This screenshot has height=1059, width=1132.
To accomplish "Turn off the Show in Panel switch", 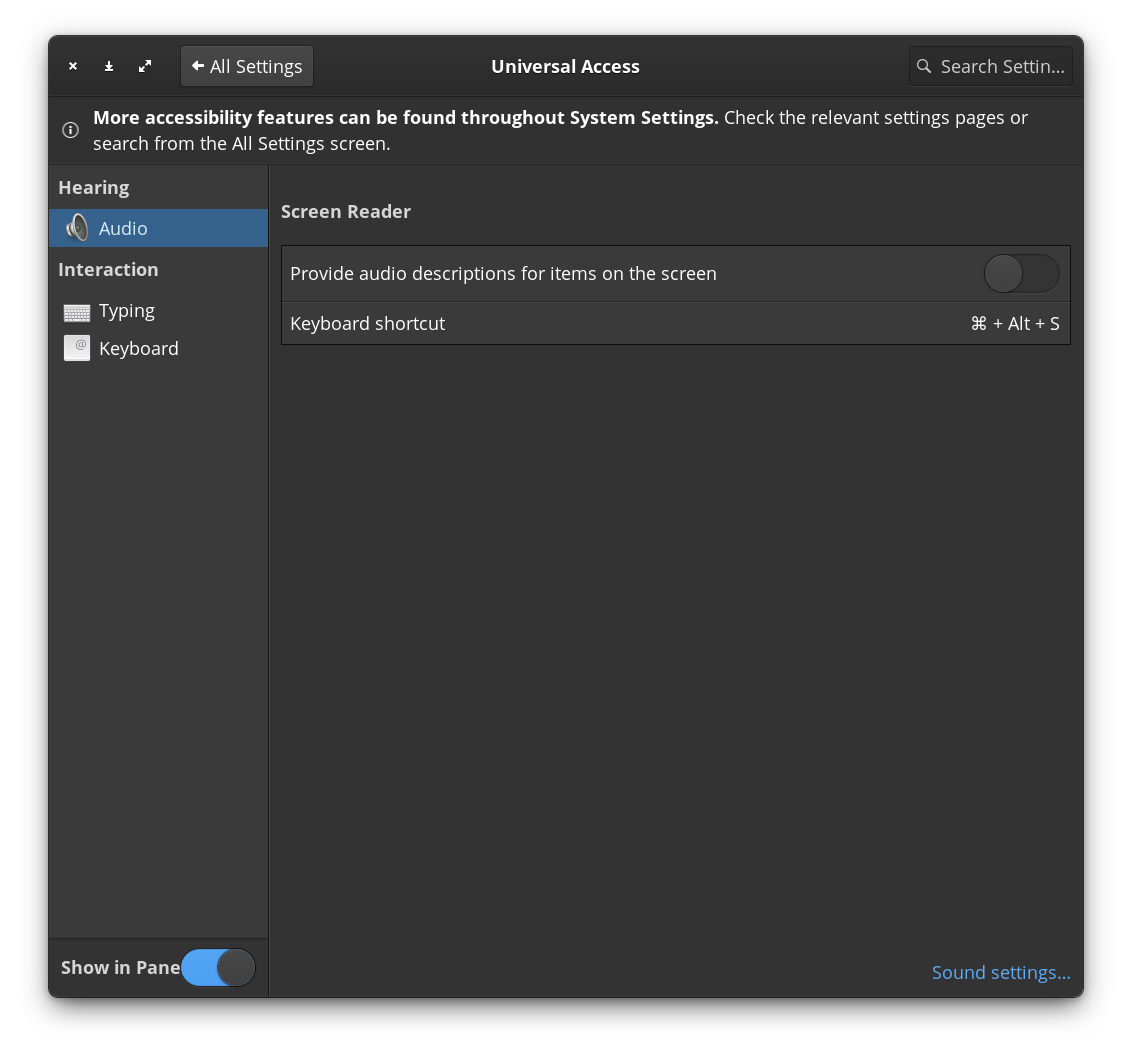I will point(218,967).
